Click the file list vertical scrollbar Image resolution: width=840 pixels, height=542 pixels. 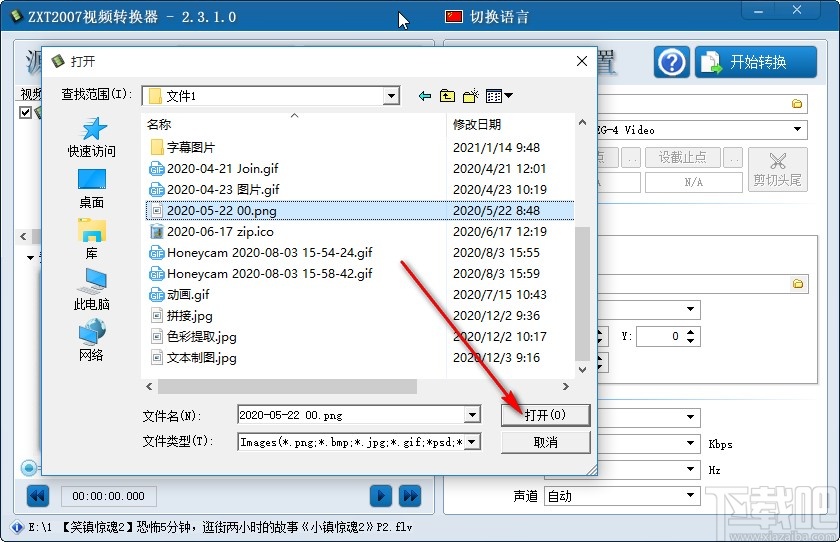point(582,292)
